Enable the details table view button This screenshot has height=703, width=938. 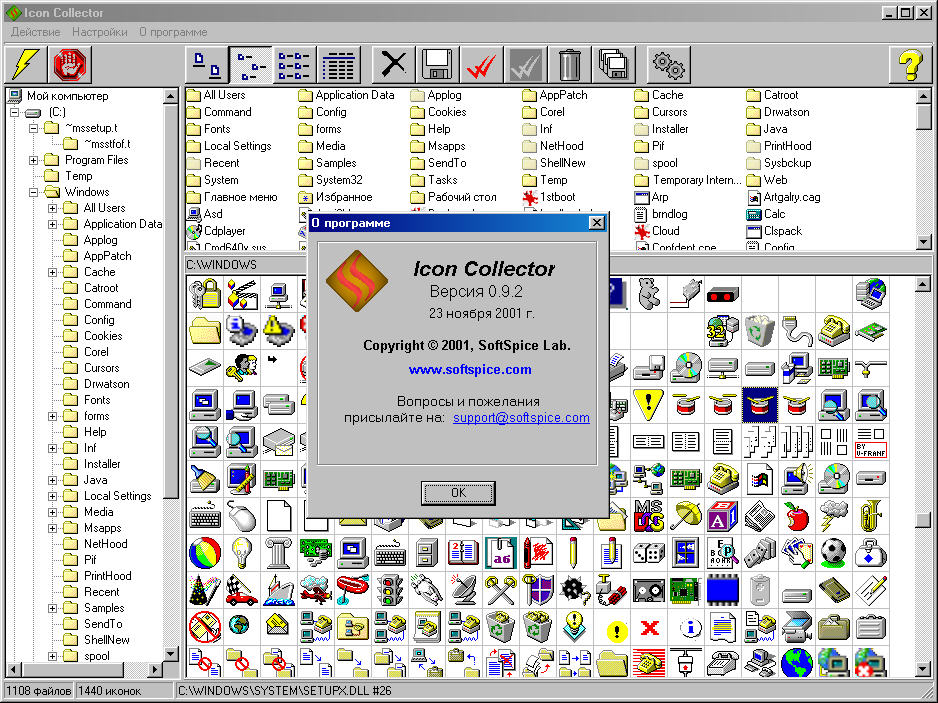coord(340,65)
